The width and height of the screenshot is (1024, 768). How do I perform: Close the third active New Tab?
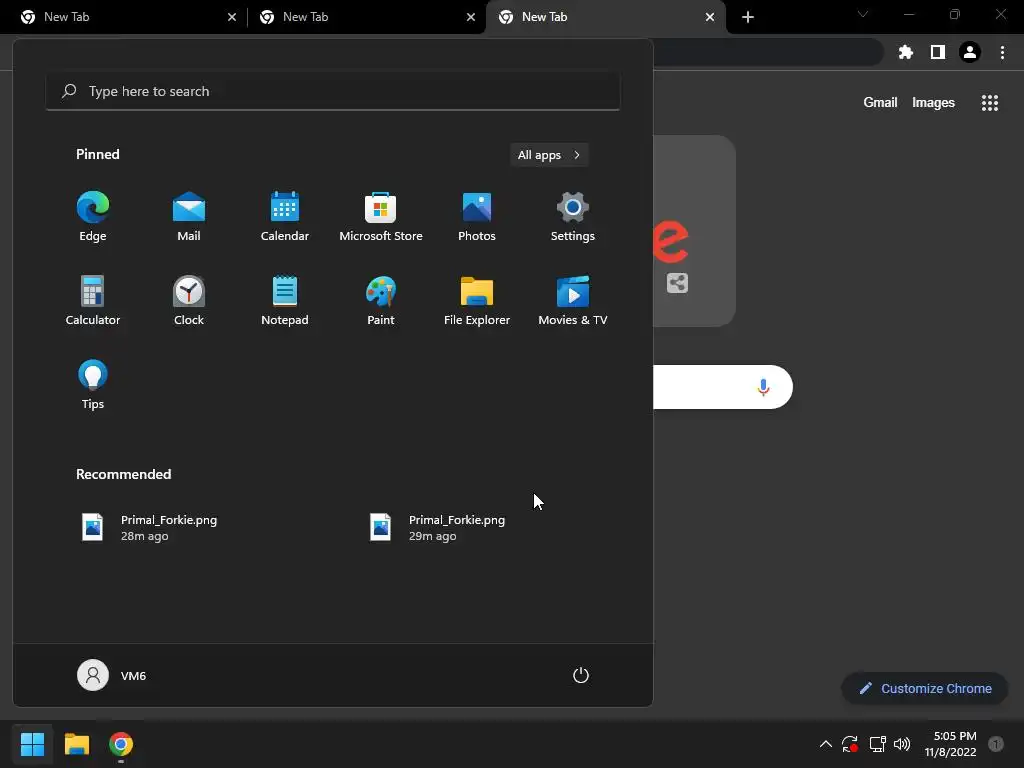coord(710,17)
